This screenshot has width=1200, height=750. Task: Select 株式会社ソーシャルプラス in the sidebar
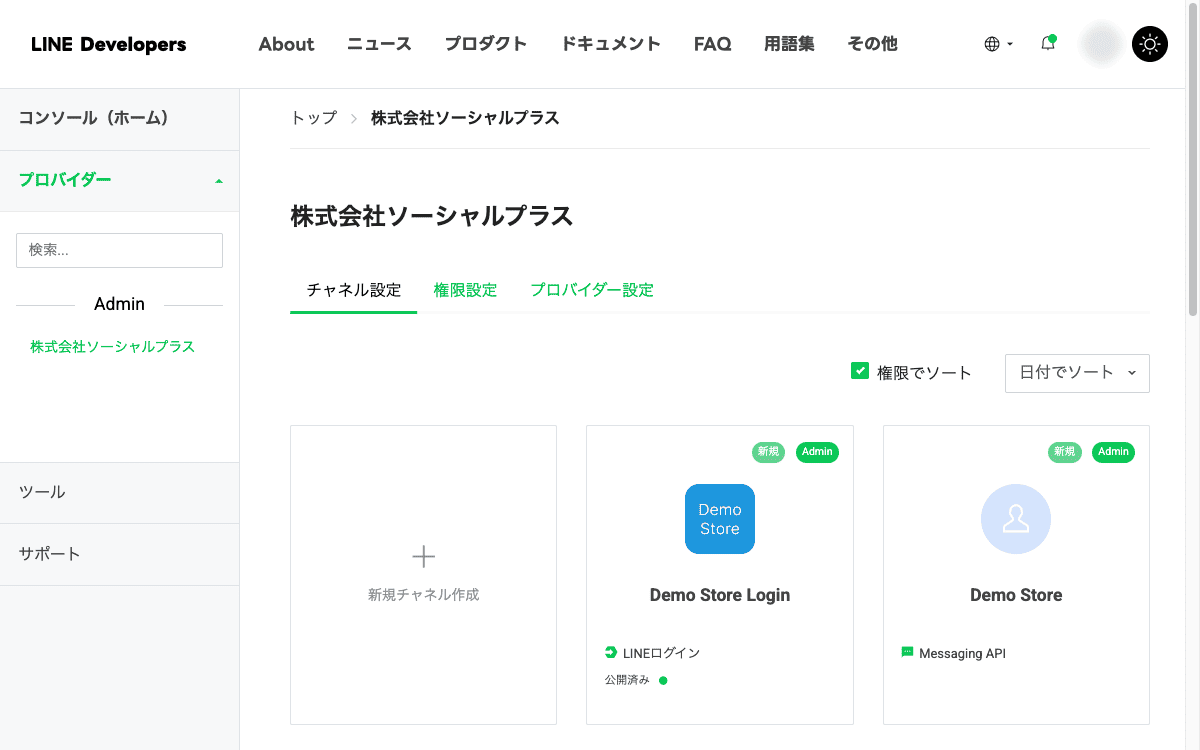pos(112,347)
